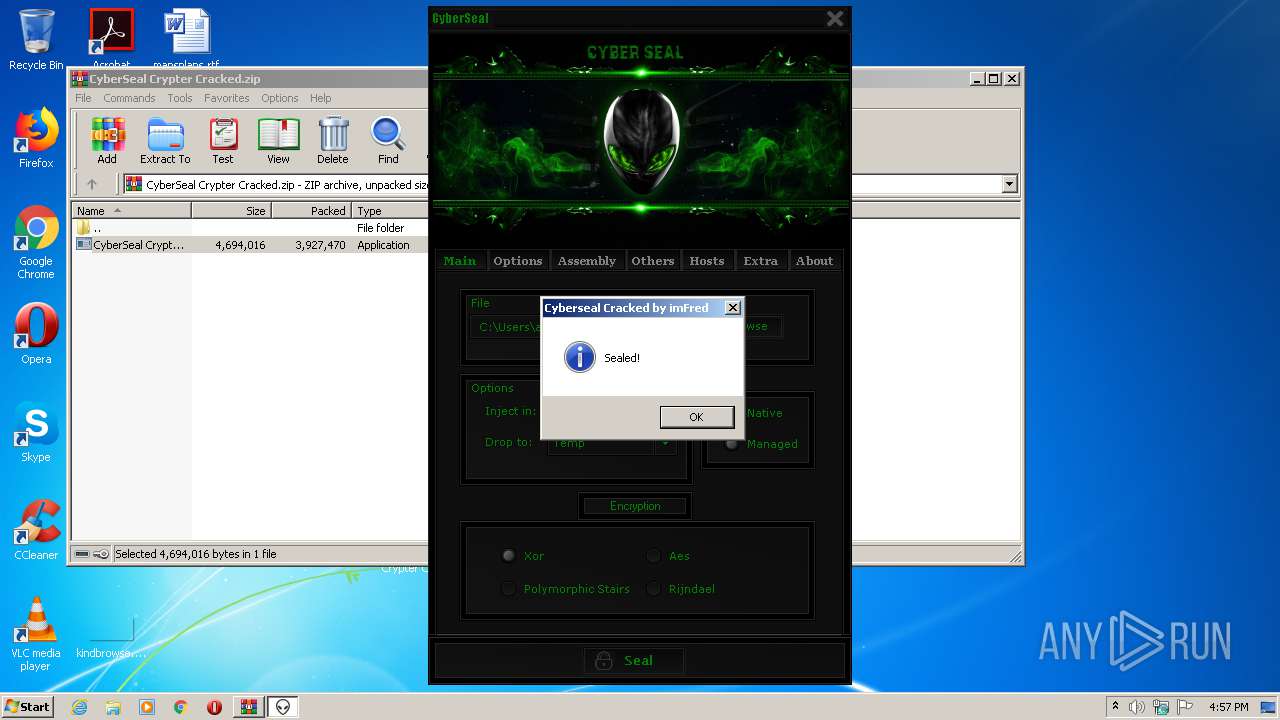Switch to the Hosts tab
This screenshot has height=720, width=1280.
pyautogui.click(x=706, y=261)
